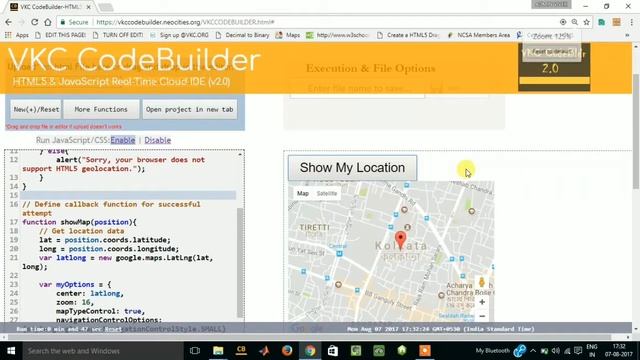Click the Reset link beside run time
Screen dimensions: 640x360
coord(113,329)
